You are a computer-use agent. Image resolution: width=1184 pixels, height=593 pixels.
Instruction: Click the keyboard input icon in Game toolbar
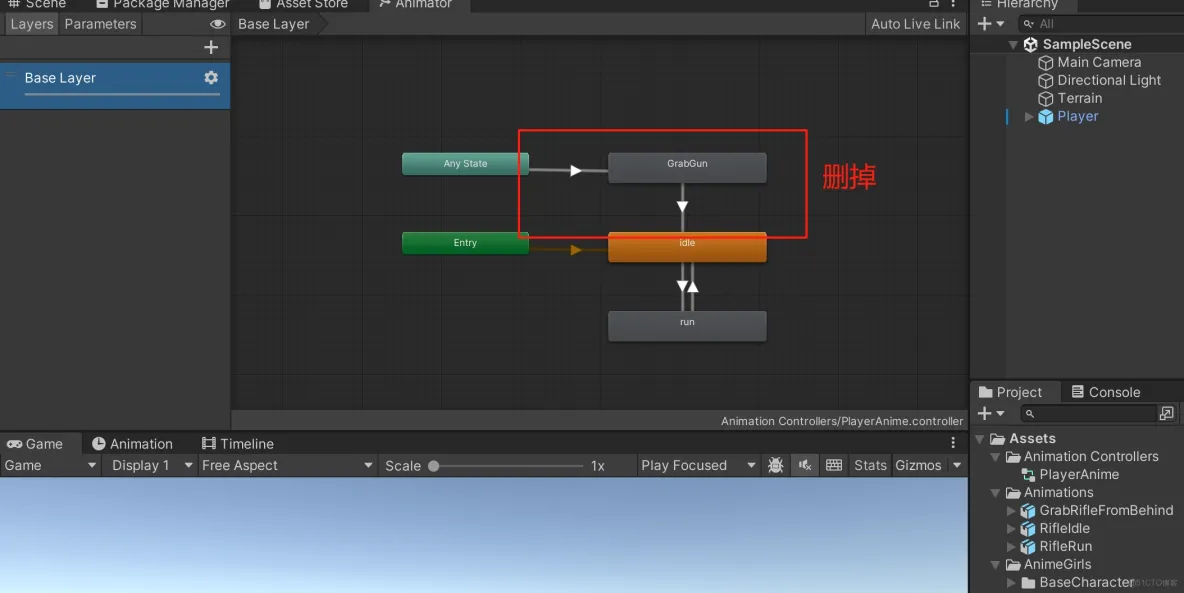tap(834, 465)
